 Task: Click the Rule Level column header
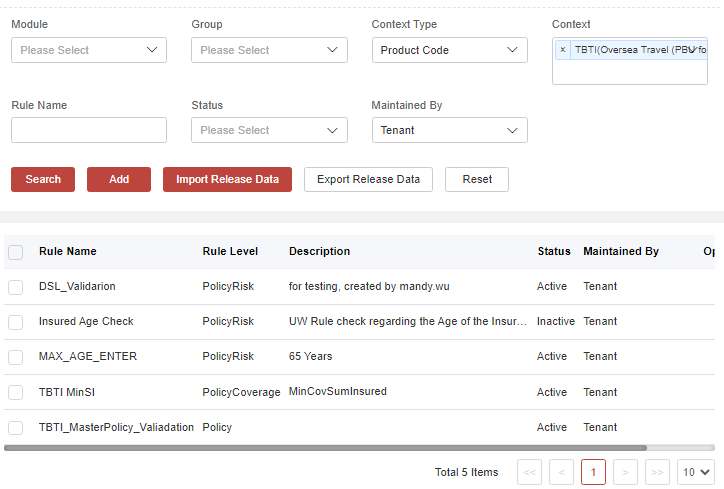point(230,251)
